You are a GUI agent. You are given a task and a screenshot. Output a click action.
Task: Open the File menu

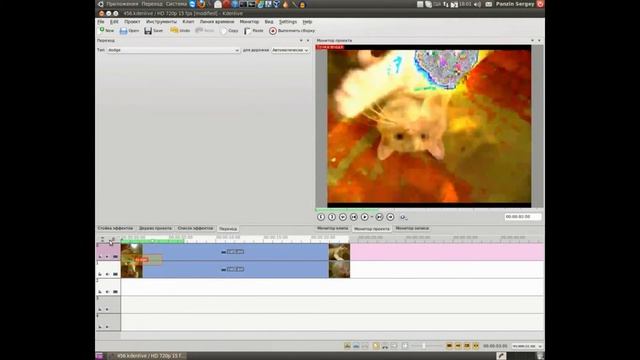[101, 22]
